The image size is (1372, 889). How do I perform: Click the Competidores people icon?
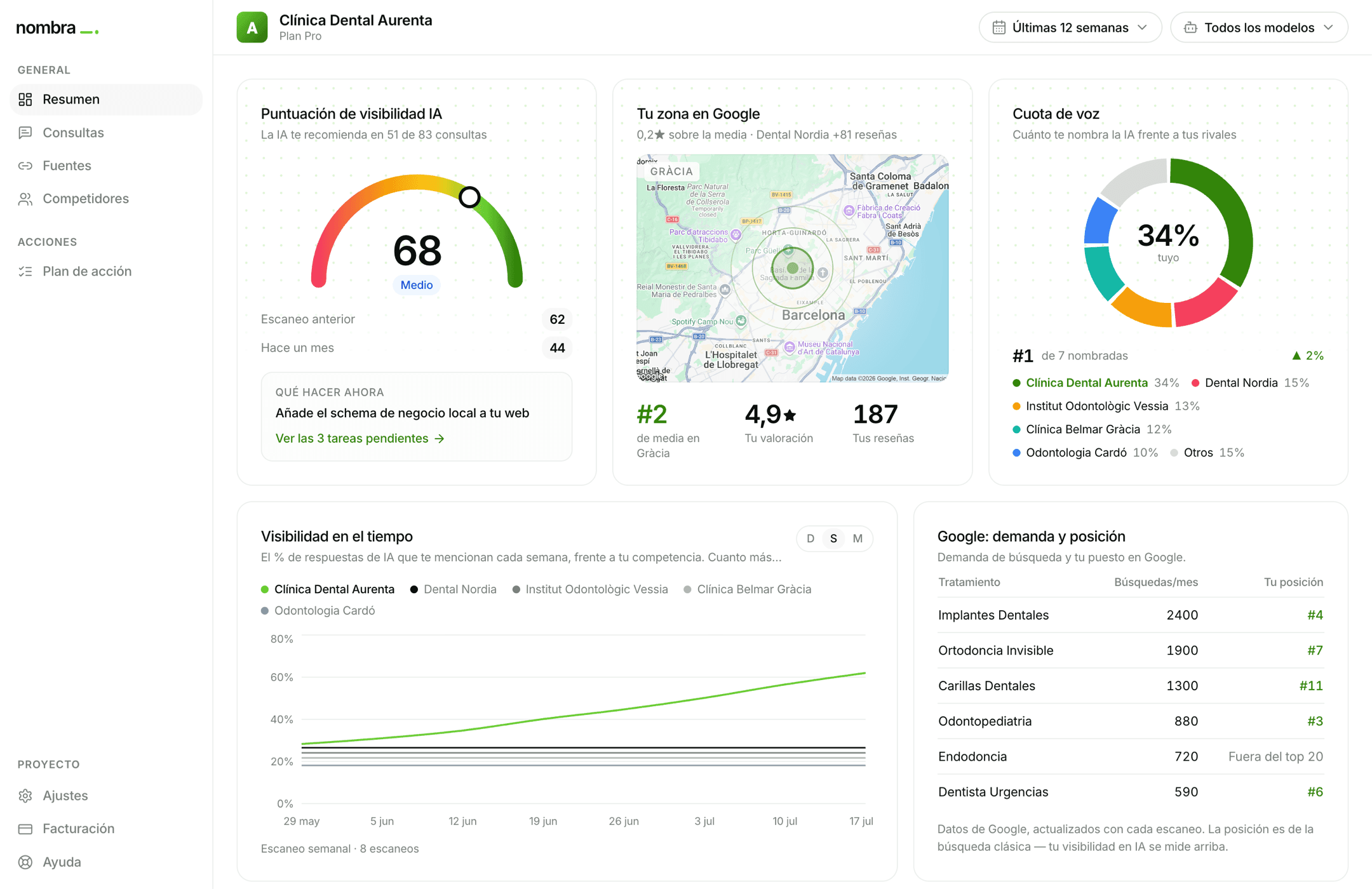tap(25, 199)
